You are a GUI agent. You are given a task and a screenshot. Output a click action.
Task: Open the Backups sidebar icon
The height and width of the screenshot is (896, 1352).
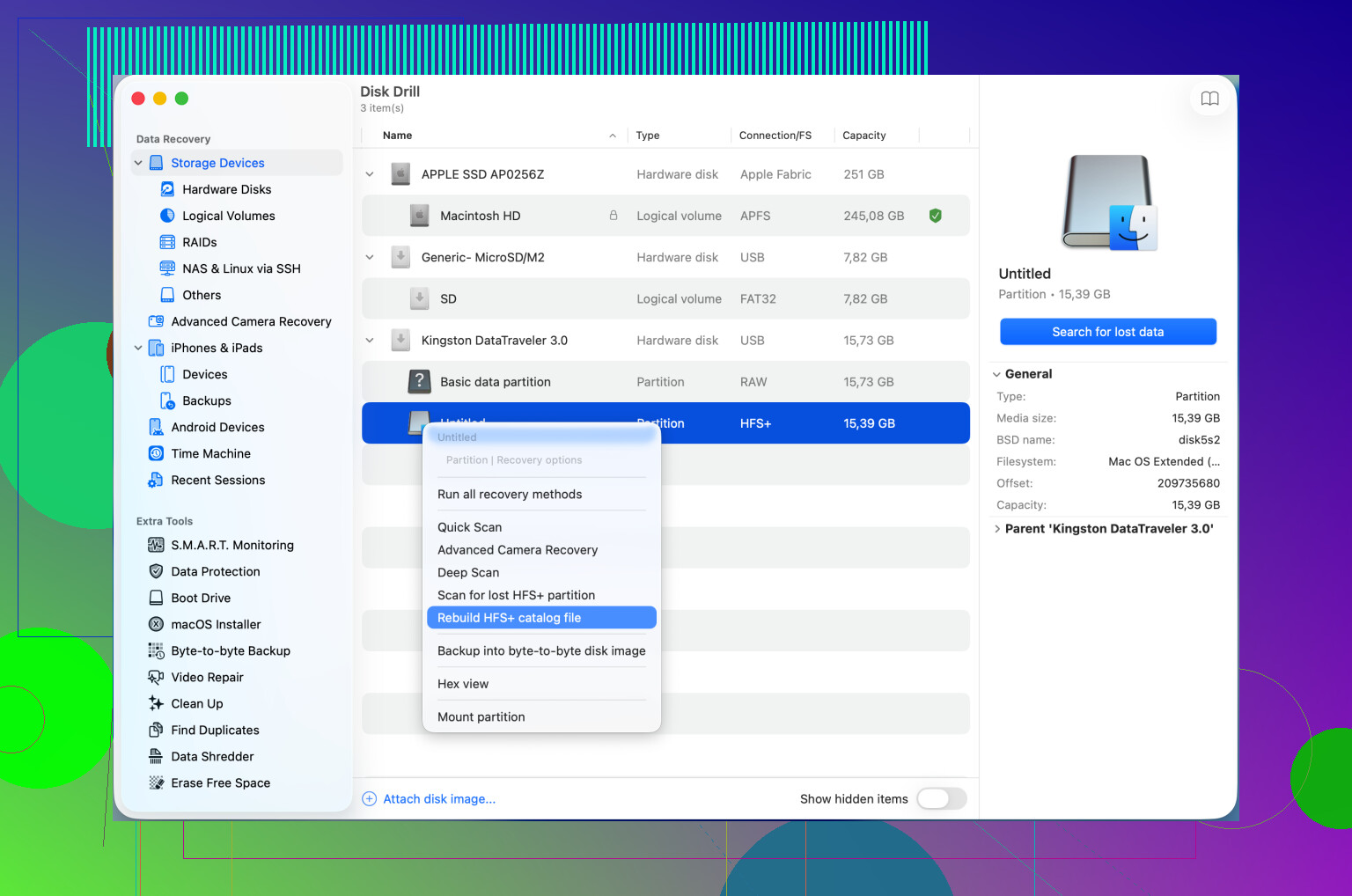pos(167,400)
